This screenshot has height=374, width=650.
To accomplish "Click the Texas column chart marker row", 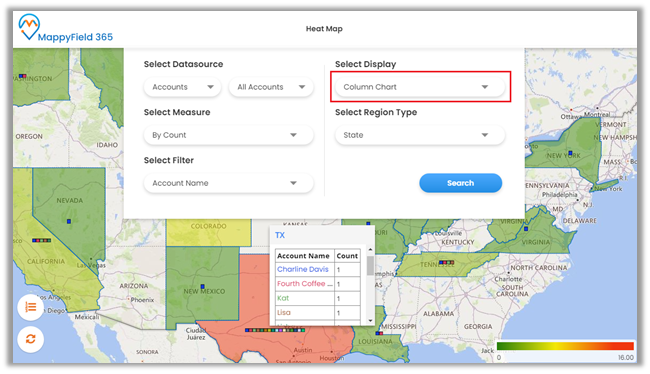I will pyautogui.click(x=275, y=330).
